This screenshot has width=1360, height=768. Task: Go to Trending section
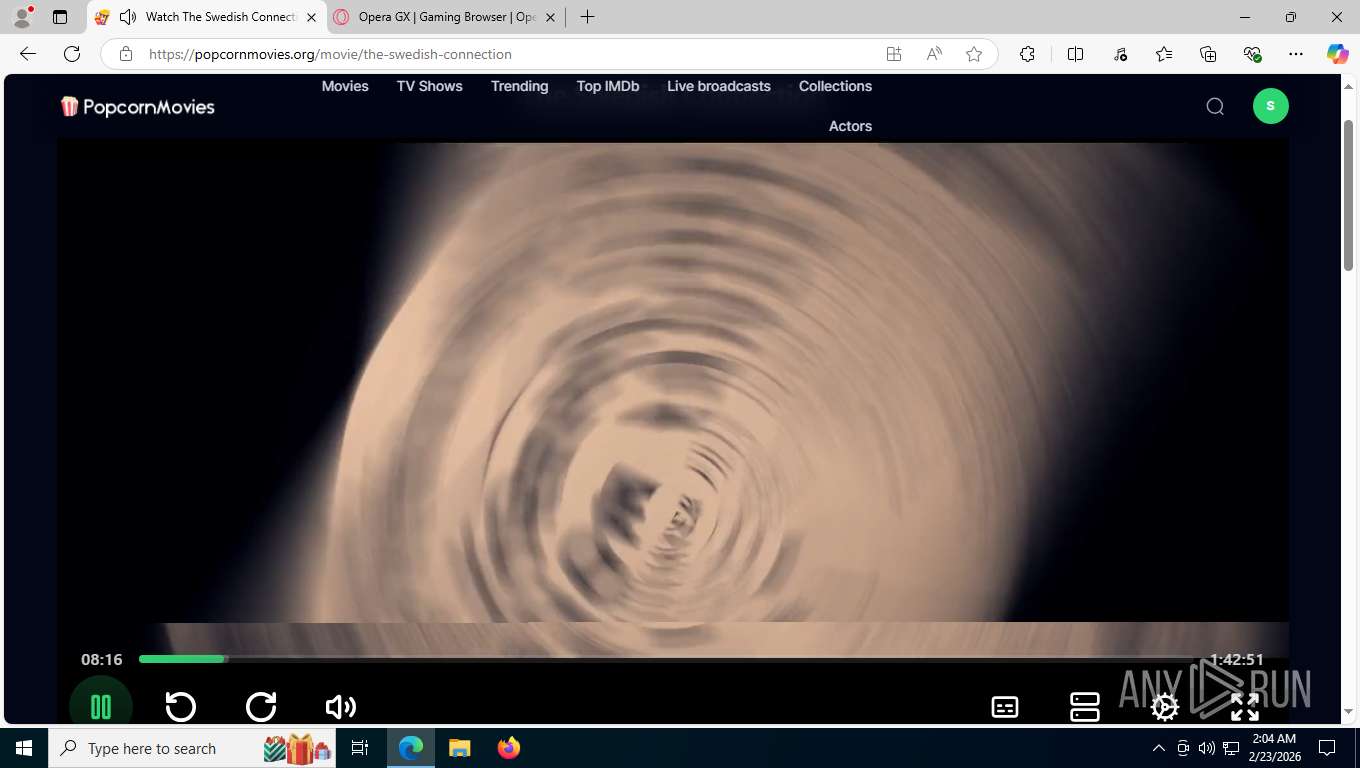(520, 86)
